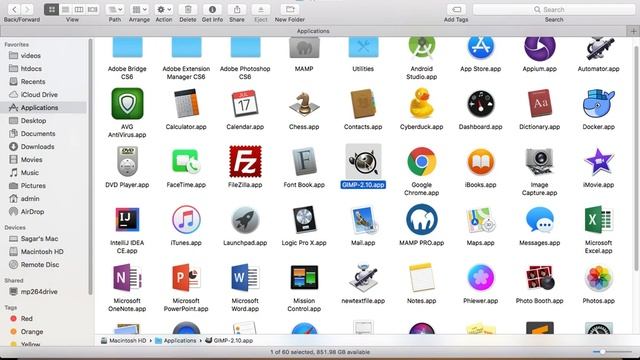
Task: Select the Photos.app icon
Action: (598, 278)
